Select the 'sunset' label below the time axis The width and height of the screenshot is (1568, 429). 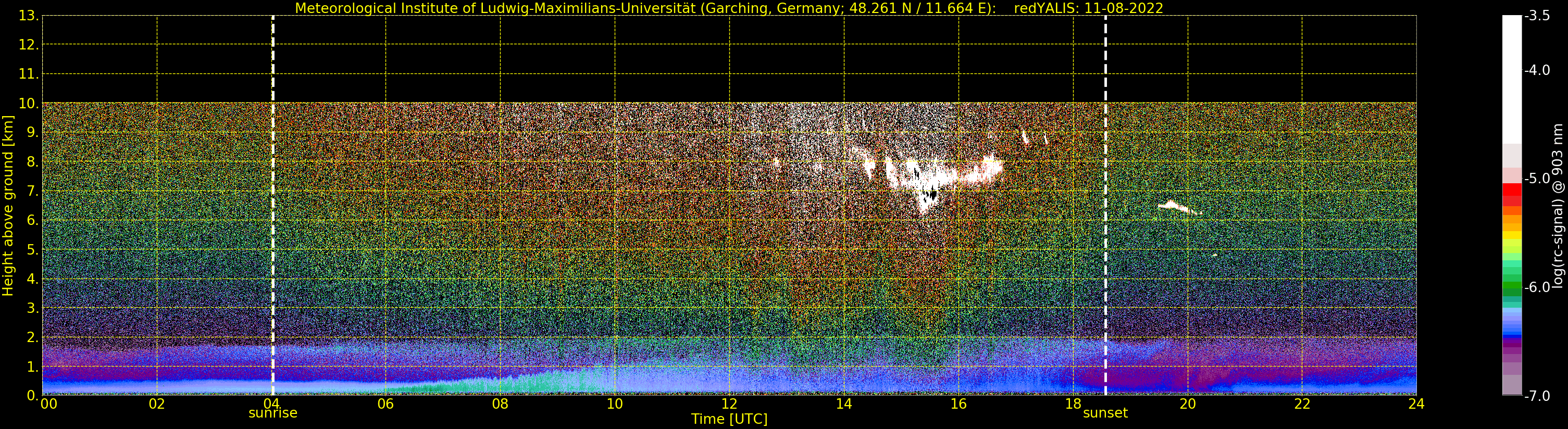coord(1105,413)
